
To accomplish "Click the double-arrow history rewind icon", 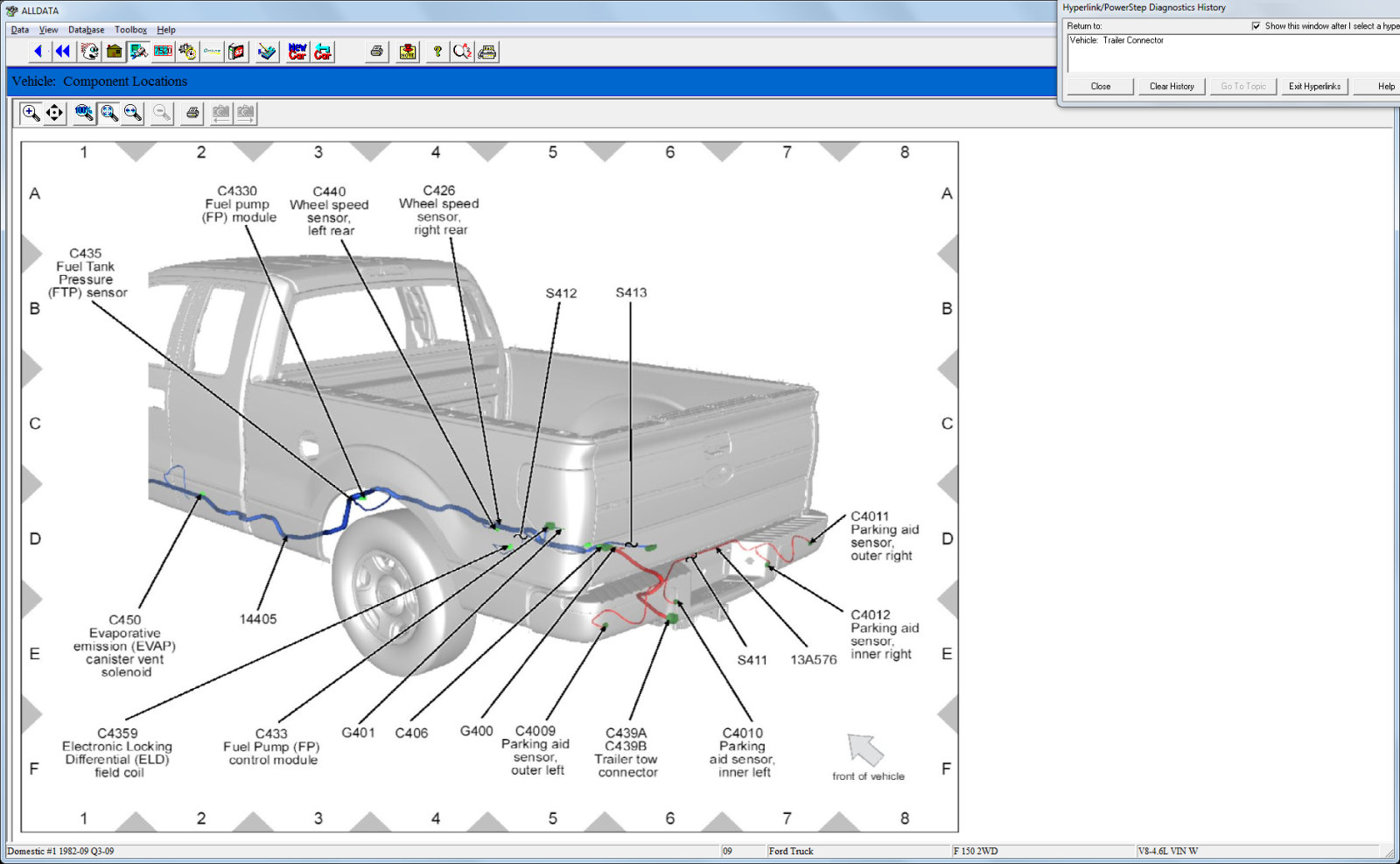I will click(61, 52).
